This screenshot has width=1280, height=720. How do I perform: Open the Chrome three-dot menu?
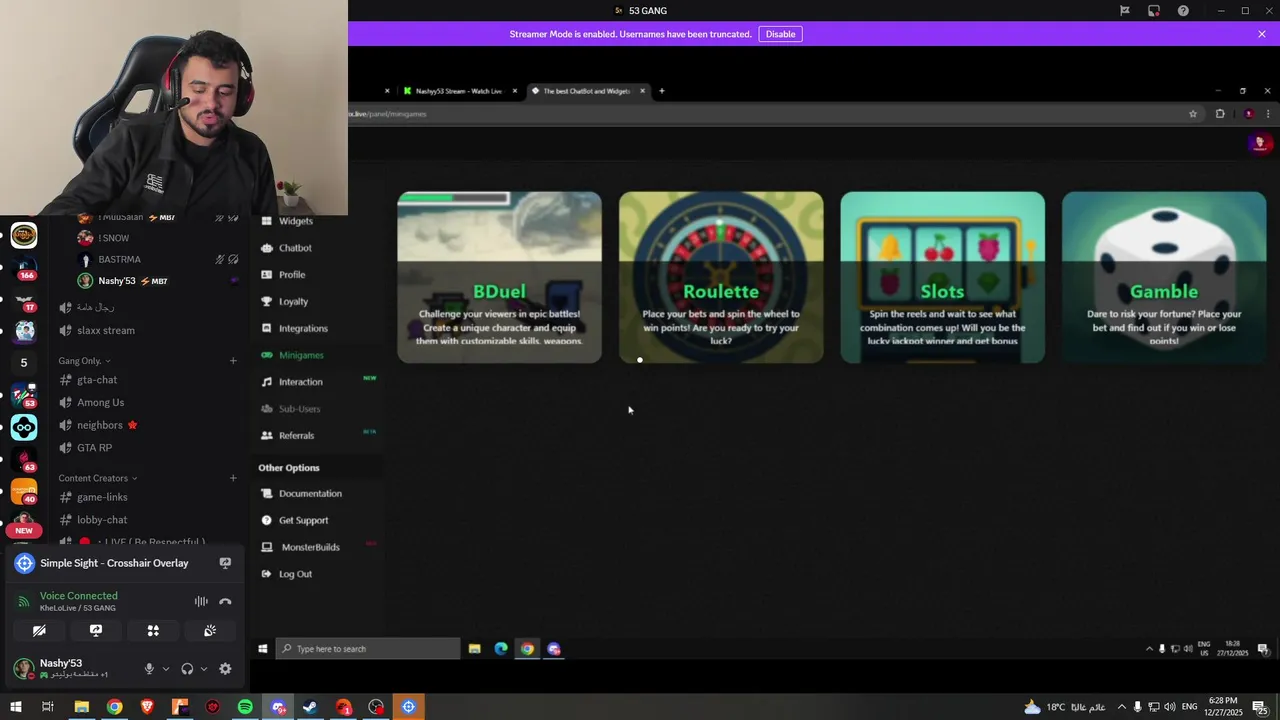point(1268,114)
